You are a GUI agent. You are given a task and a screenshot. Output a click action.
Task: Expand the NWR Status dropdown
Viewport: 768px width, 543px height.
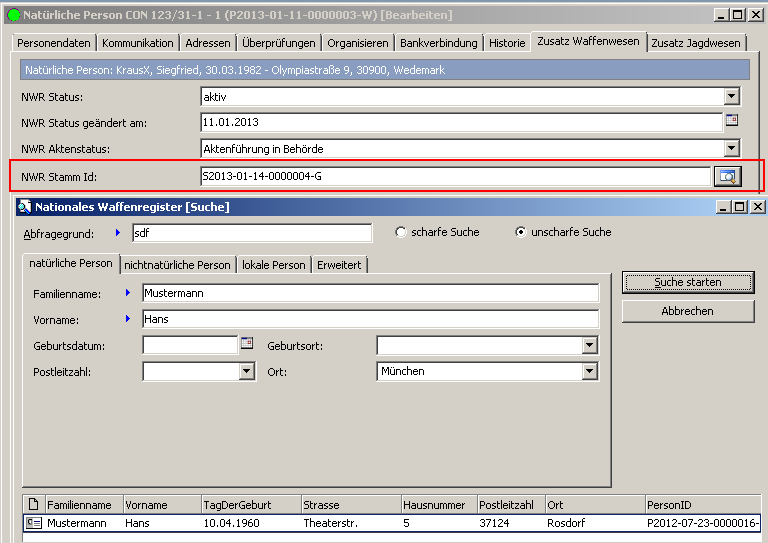coord(732,96)
